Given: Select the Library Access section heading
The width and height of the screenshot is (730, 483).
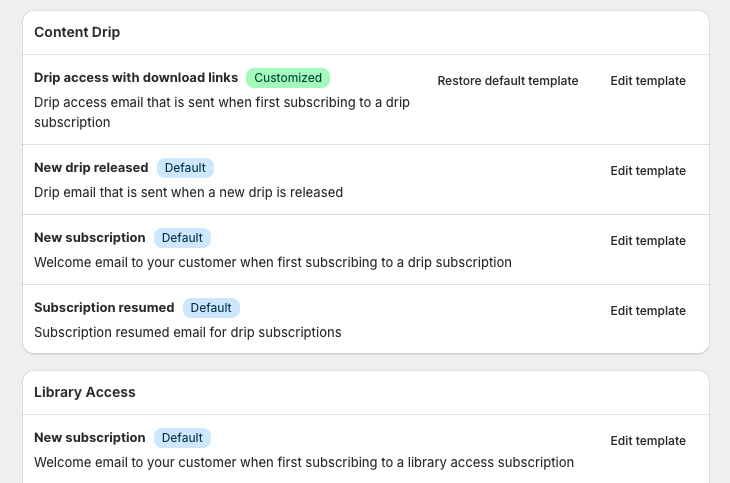Looking at the screenshot, I should click(x=85, y=392).
